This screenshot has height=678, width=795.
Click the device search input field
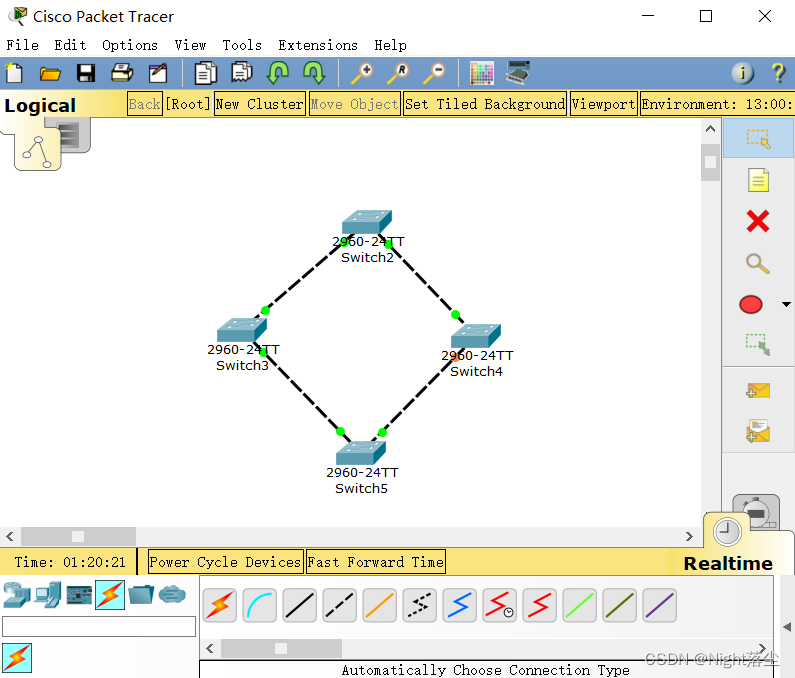(99, 626)
